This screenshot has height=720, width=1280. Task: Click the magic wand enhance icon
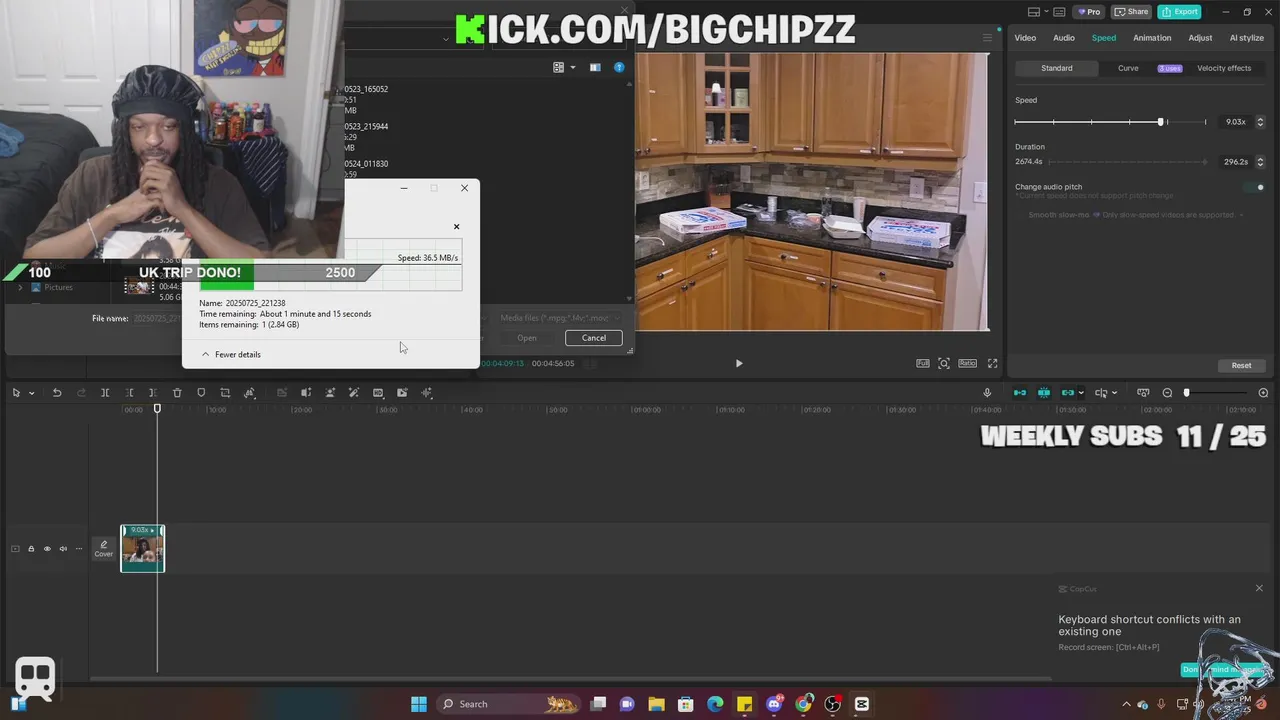(x=354, y=393)
